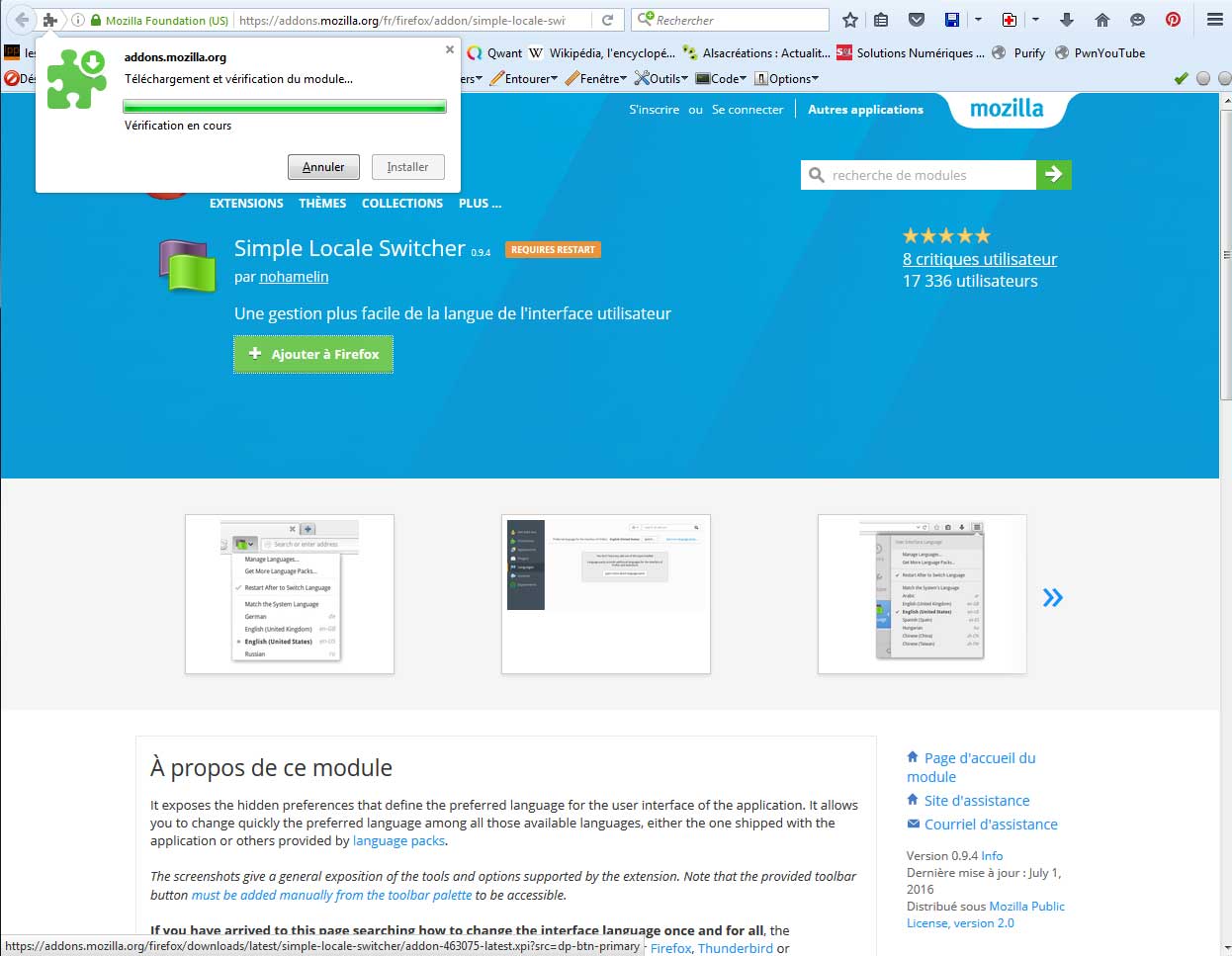1232x956 pixels.
Task: Open the first screenshot thumbnail with language menu
Action: 290,594
